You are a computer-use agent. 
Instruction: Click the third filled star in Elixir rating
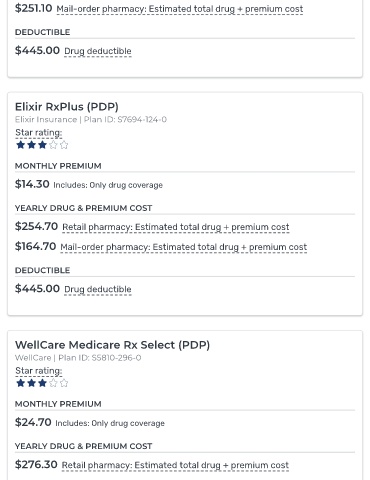(x=42, y=145)
